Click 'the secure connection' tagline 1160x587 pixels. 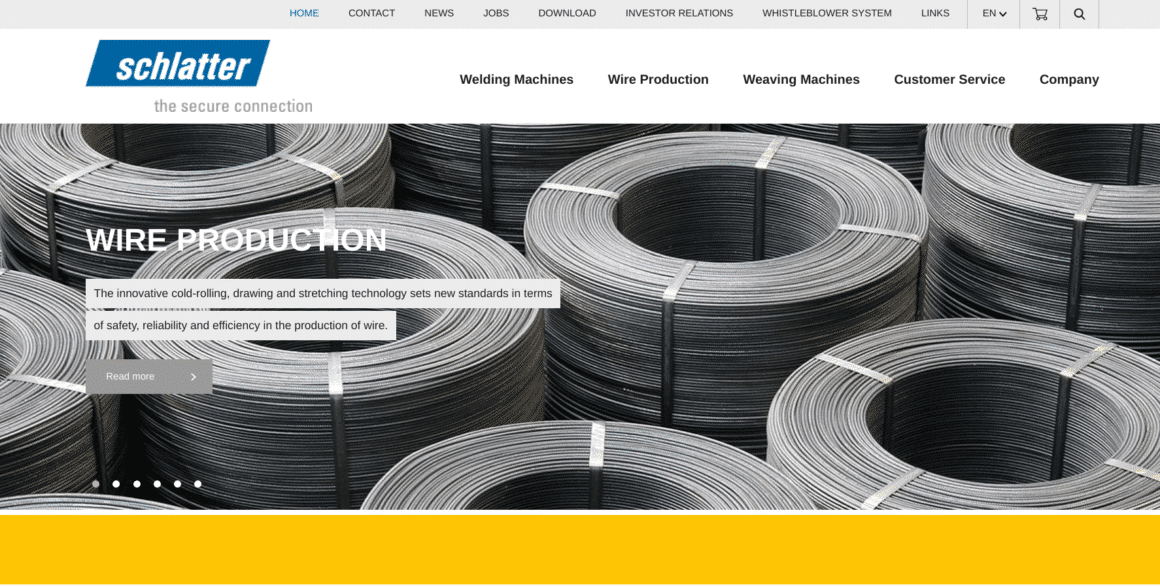233,106
